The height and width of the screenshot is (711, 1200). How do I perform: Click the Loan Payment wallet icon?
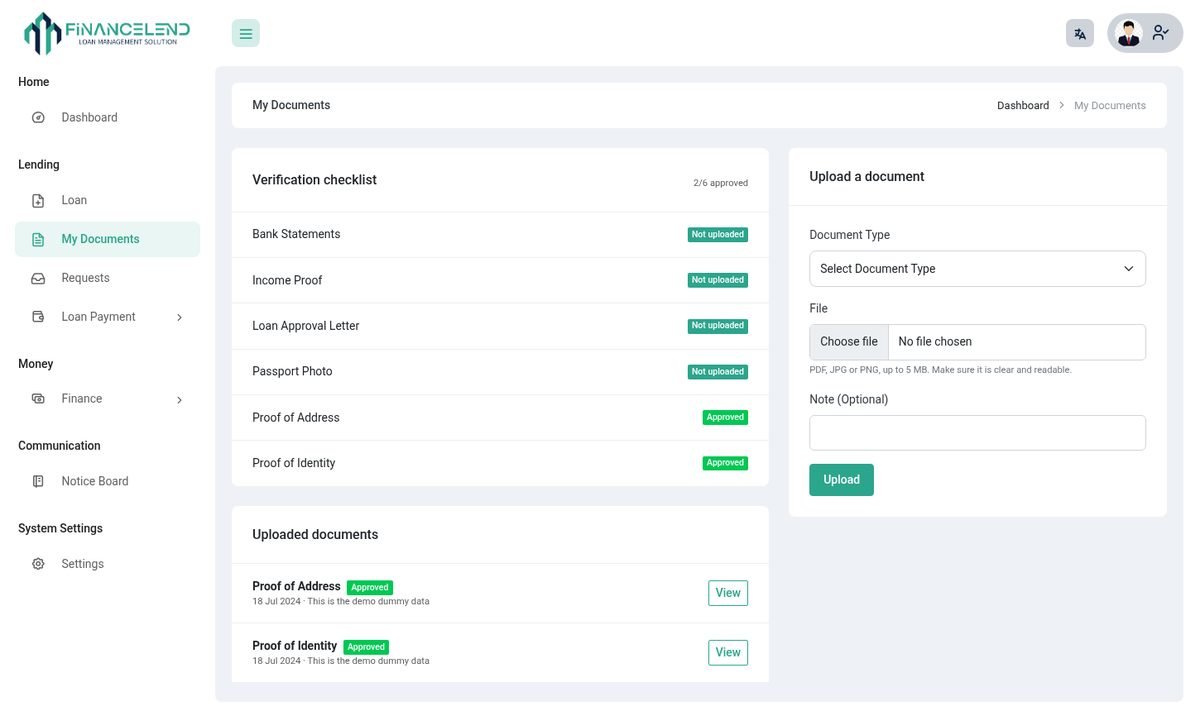(38, 317)
